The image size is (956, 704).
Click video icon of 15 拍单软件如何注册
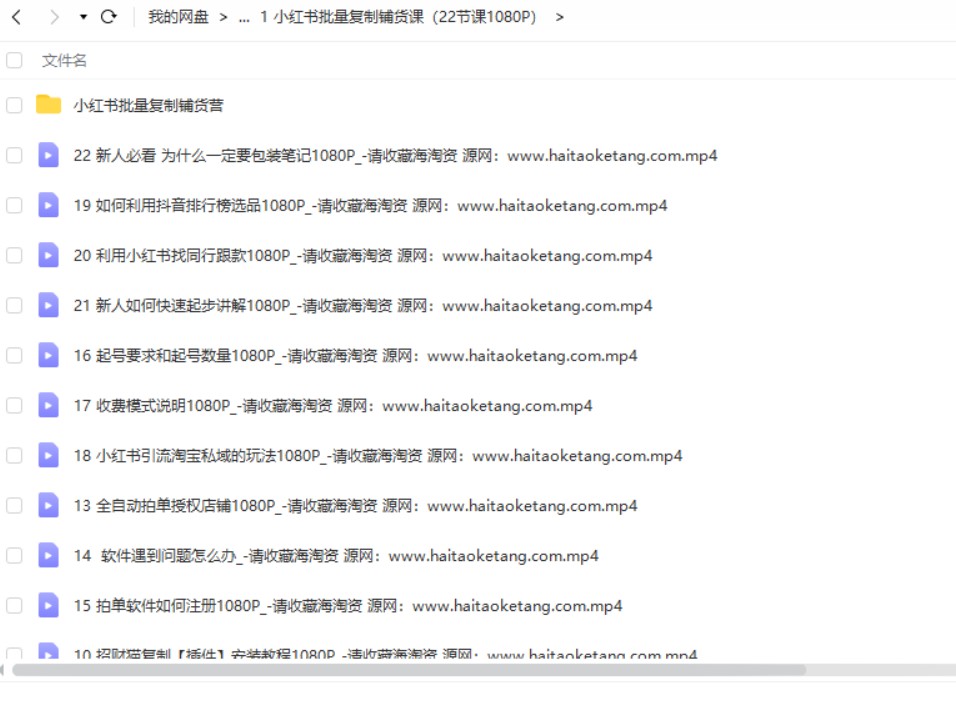(x=48, y=605)
